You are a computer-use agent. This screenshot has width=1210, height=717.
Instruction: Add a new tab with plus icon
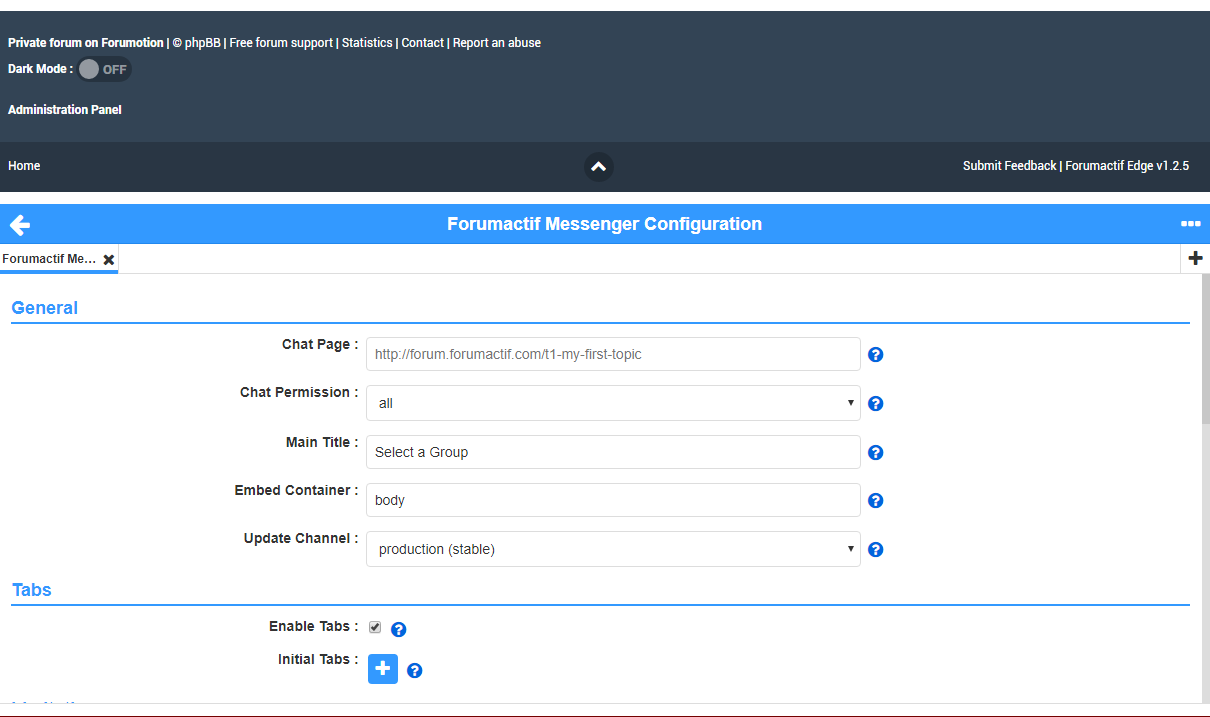click(x=1195, y=258)
